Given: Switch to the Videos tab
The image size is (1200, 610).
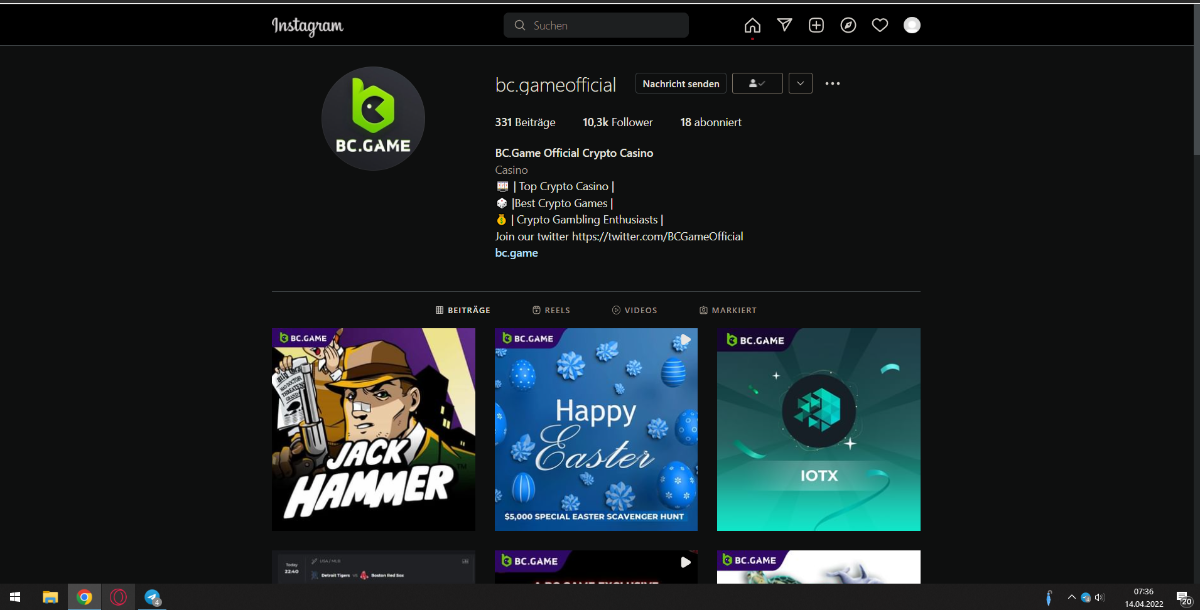Looking at the screenshot, I should [x=634, y=310].
